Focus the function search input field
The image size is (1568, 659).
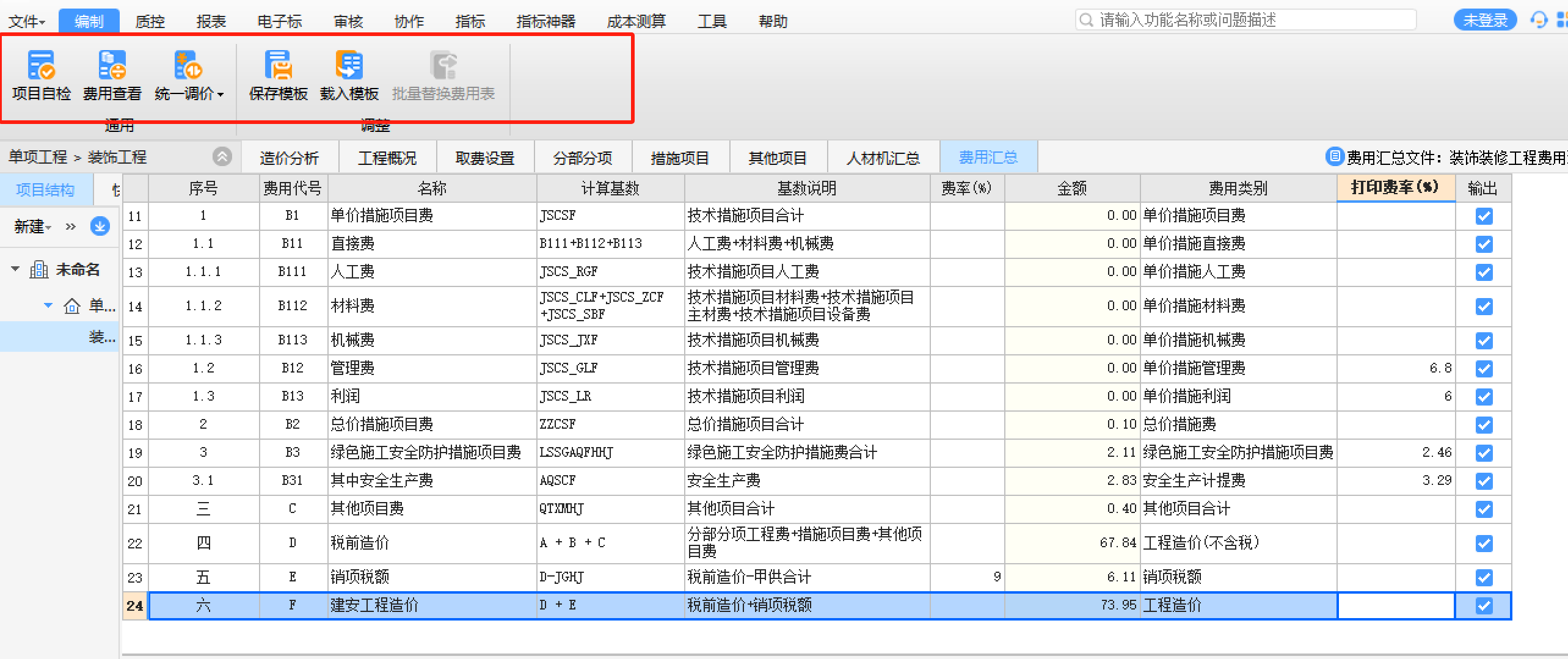[1246, 20]
